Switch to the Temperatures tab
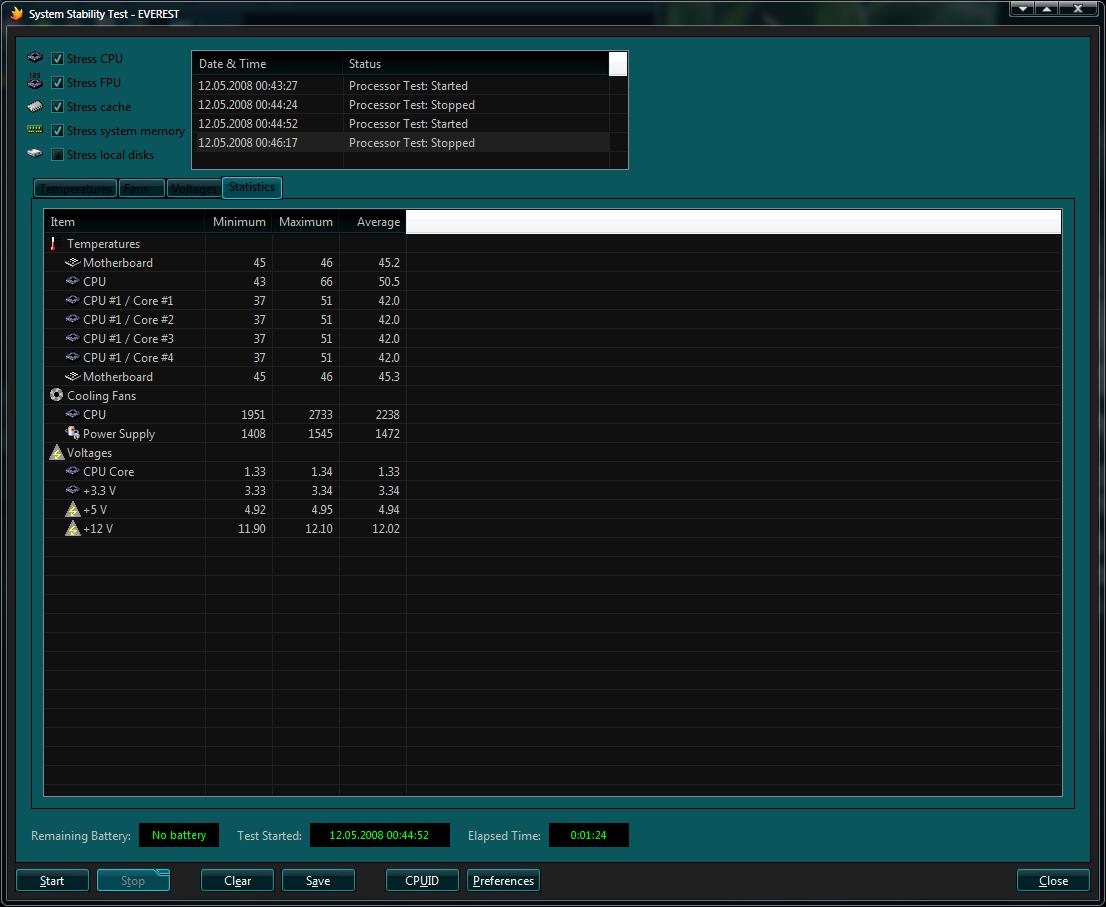Screen dimensions: 1106x907 (75, 188)
